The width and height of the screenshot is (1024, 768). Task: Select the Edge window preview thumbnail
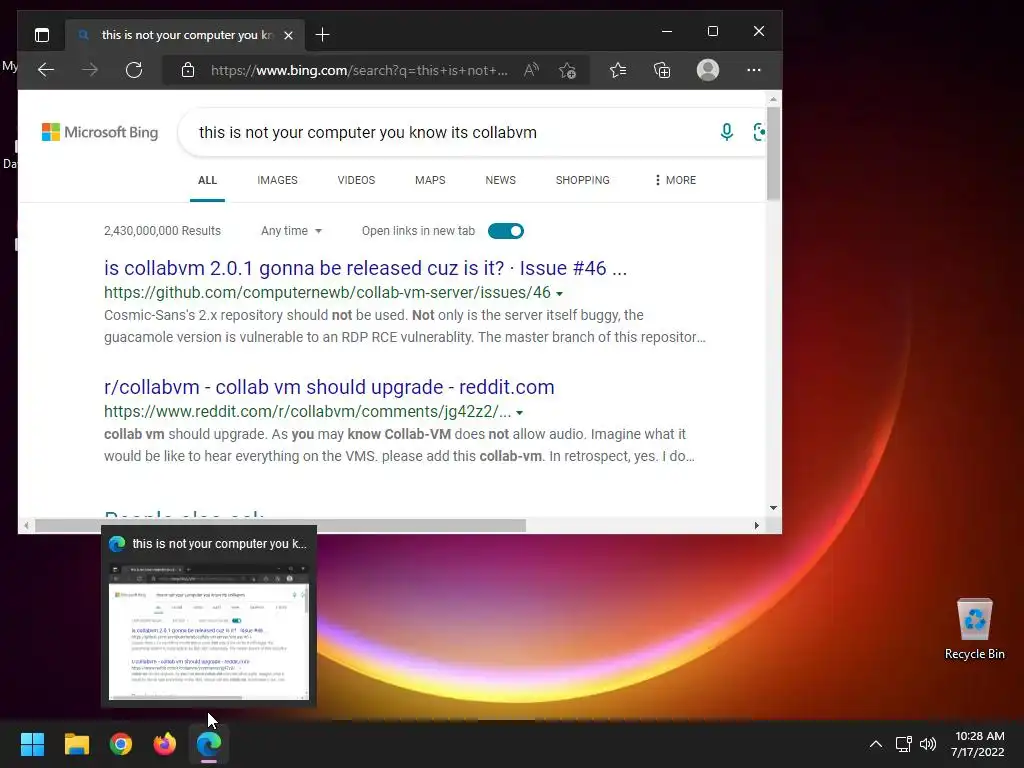click(208, 631)
